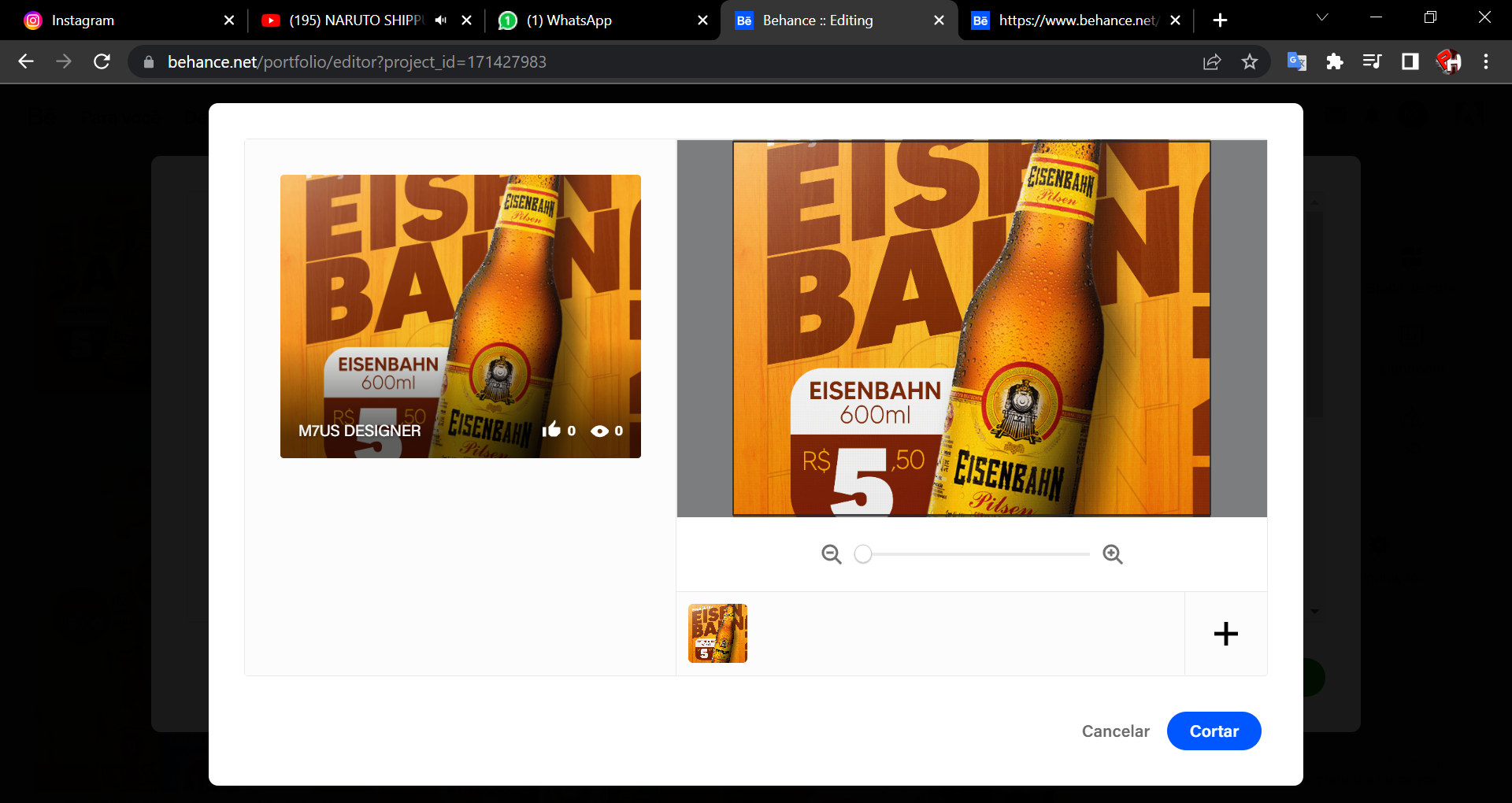
Task: Add another cover image with the plus button
Action: (x=1225, y=634)
